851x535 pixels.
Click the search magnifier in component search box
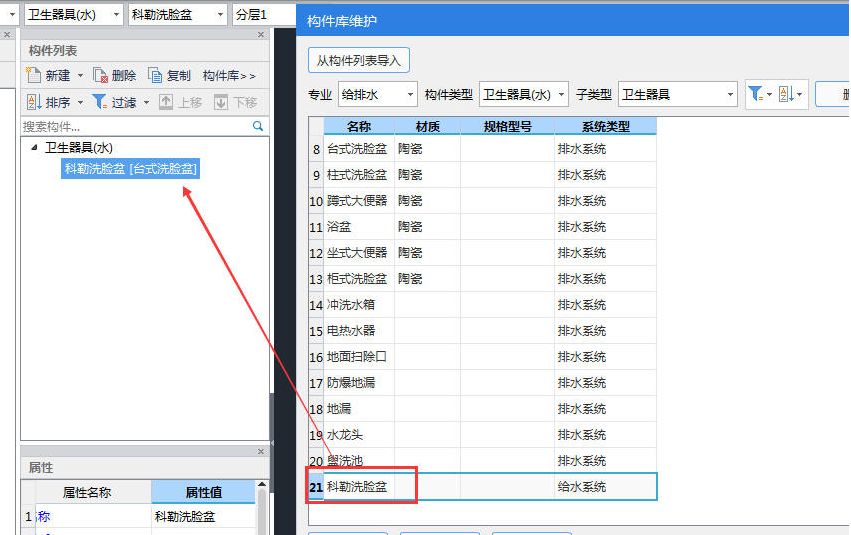(x=258, y=127)
